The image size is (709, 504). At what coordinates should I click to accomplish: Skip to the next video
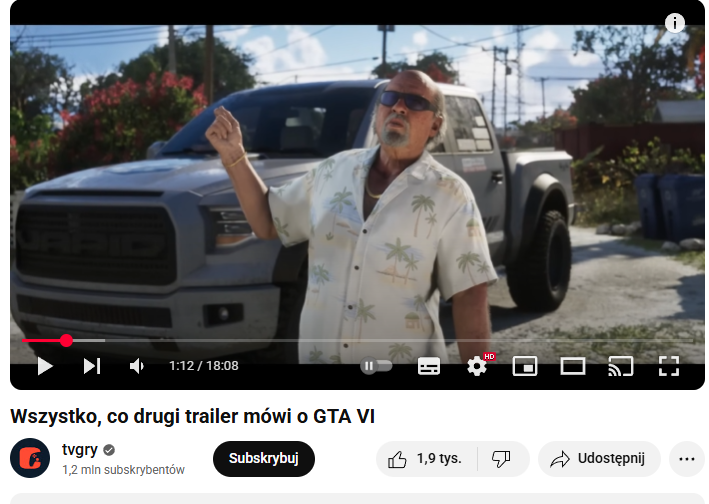tap(92, 366)
